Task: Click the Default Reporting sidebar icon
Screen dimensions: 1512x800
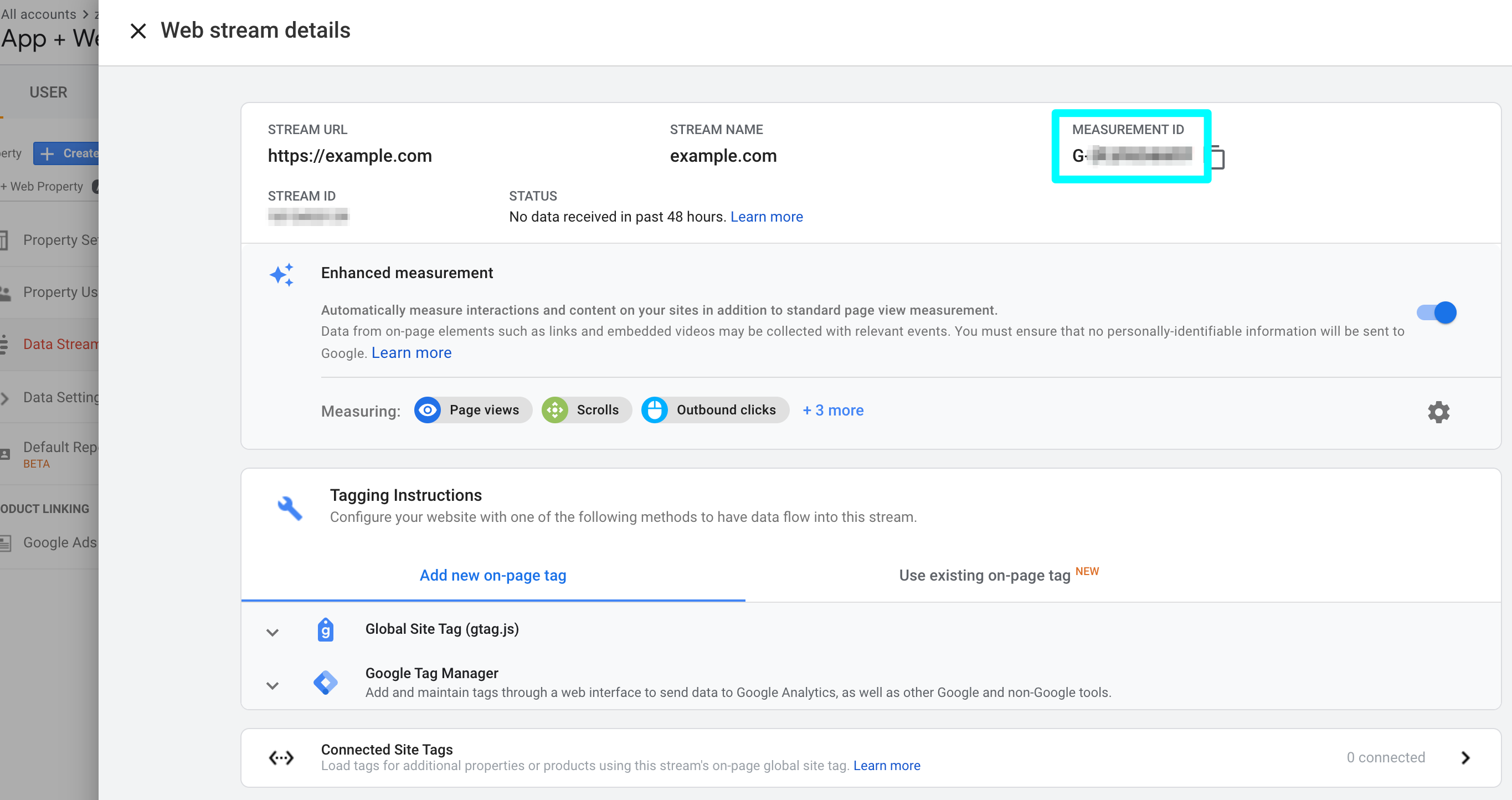Action: pyautogui.click(x=6, y=454)
